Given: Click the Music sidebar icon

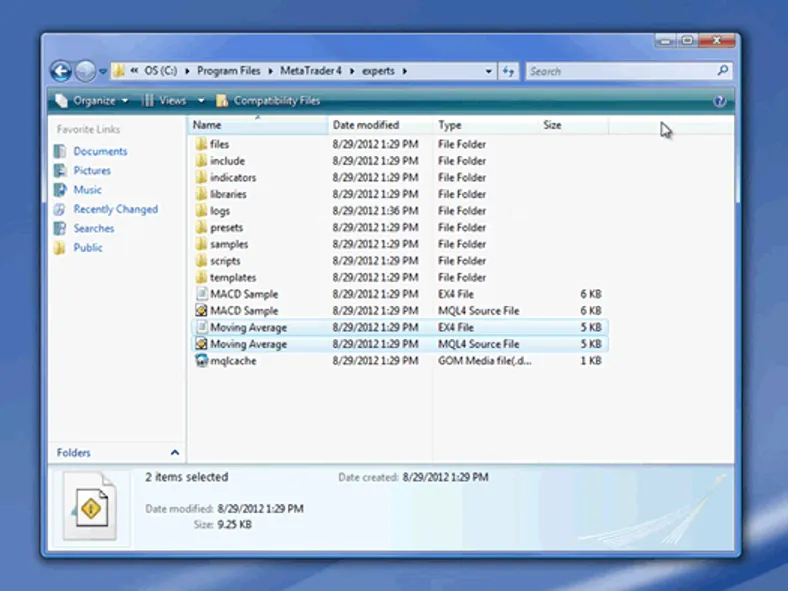Looking at the screenshot, I should (60, 189).
